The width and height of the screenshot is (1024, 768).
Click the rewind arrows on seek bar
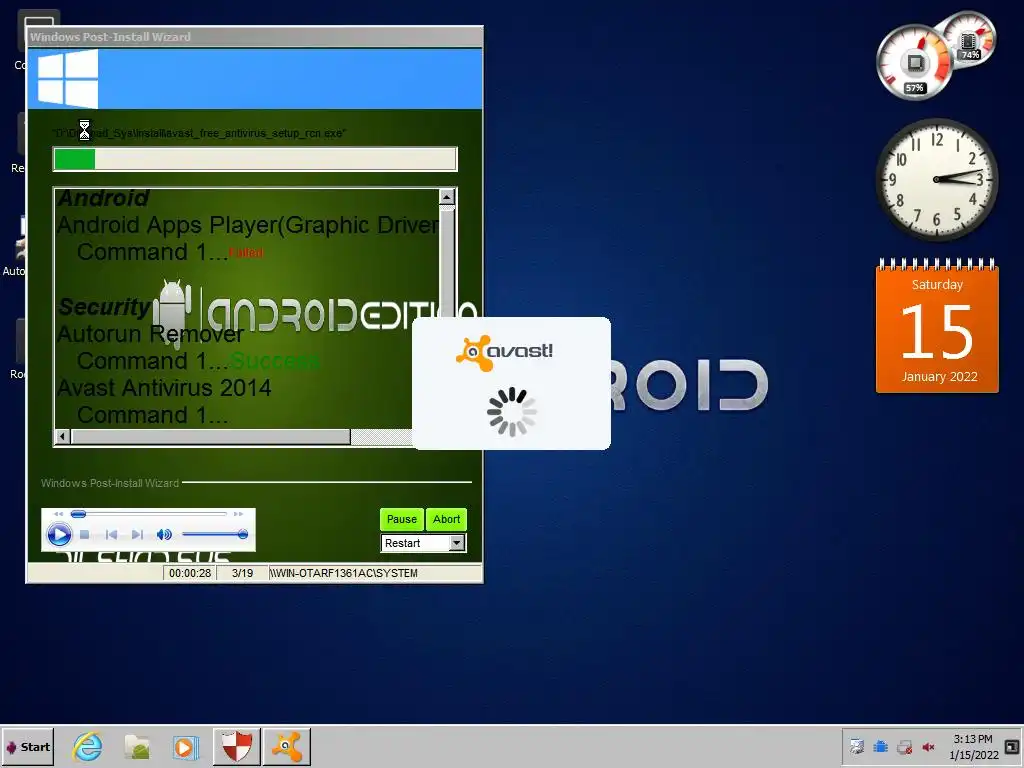click(x=58, y=514)
